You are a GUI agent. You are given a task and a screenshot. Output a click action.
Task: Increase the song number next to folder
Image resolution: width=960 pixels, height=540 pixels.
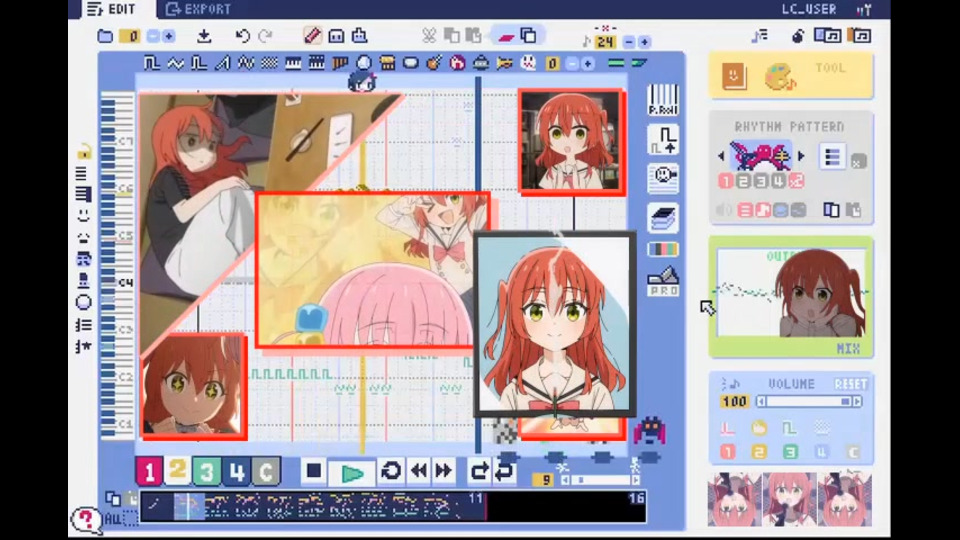168,36
